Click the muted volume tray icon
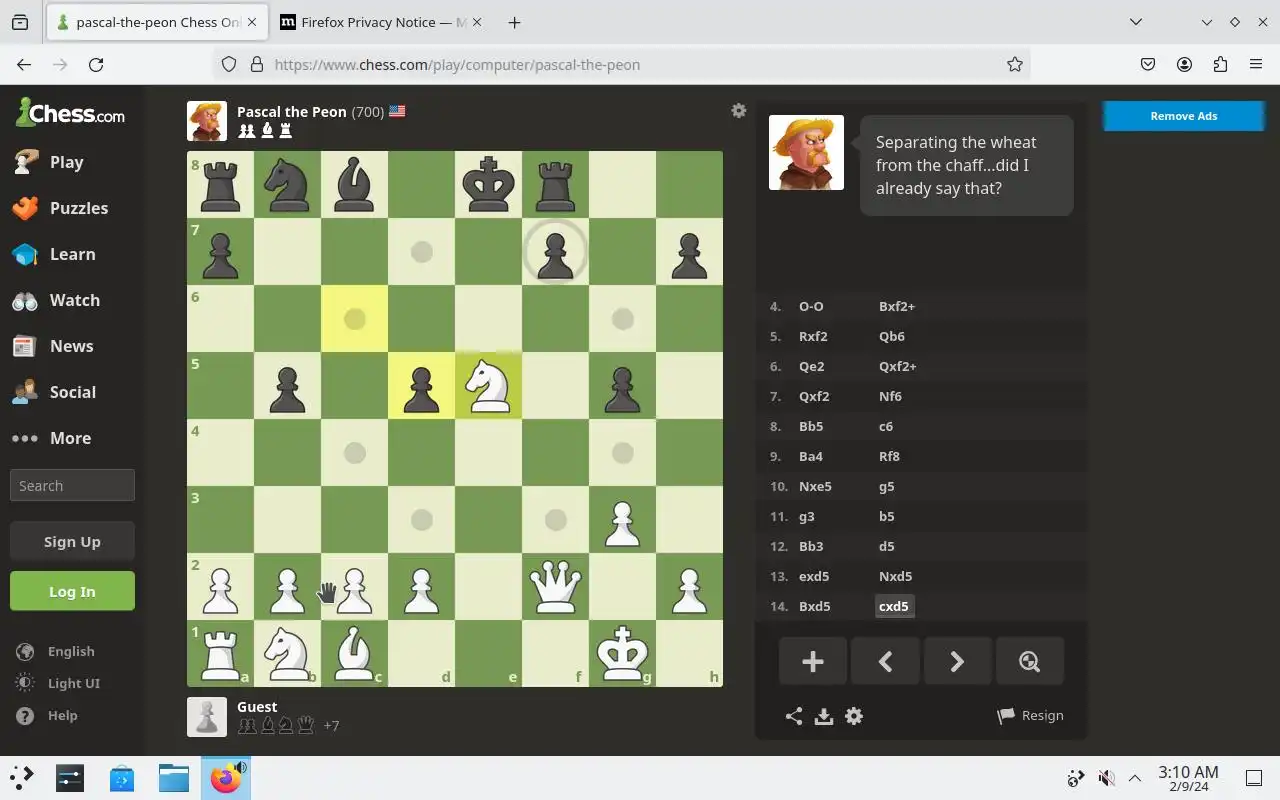This screenshot has width=1280, height=800. coord(1106,778)
